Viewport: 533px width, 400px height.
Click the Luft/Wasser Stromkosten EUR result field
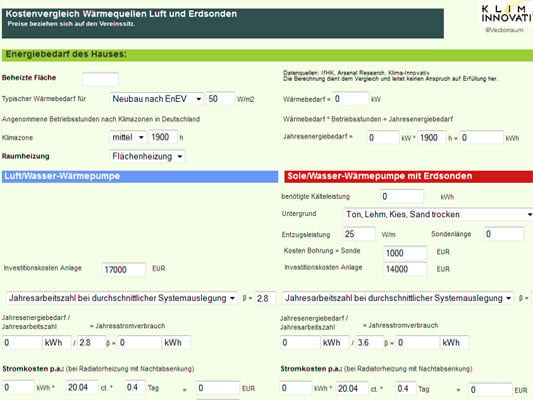pyautogui.click(x=218, y=388)
